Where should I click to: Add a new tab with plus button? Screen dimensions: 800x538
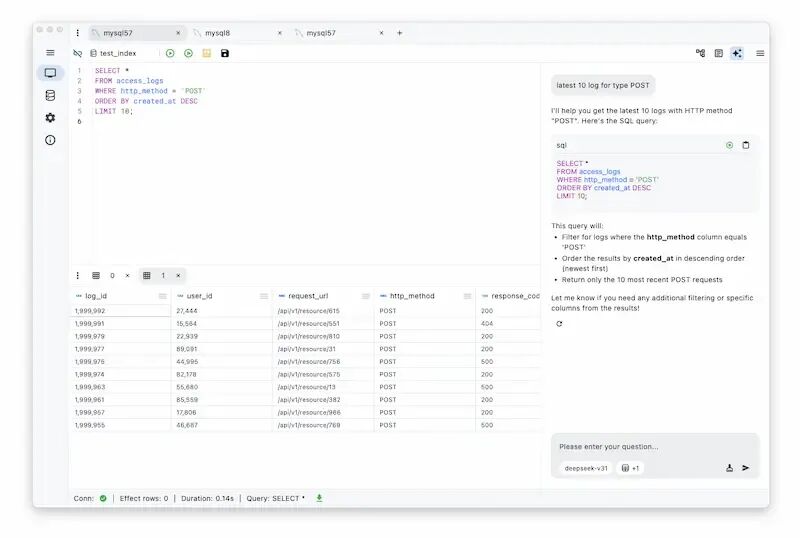click(399, 33)
